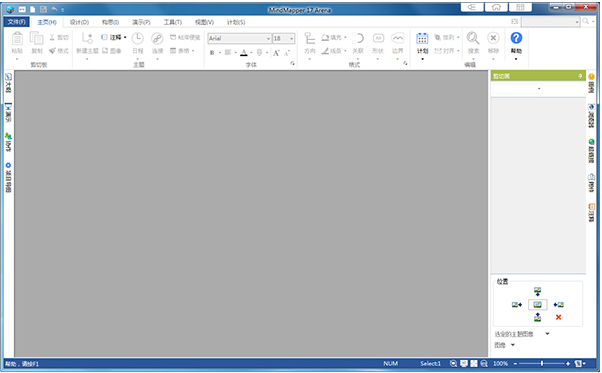
Task: Click the Font group dialog launcher
Action: coord(292,64)
